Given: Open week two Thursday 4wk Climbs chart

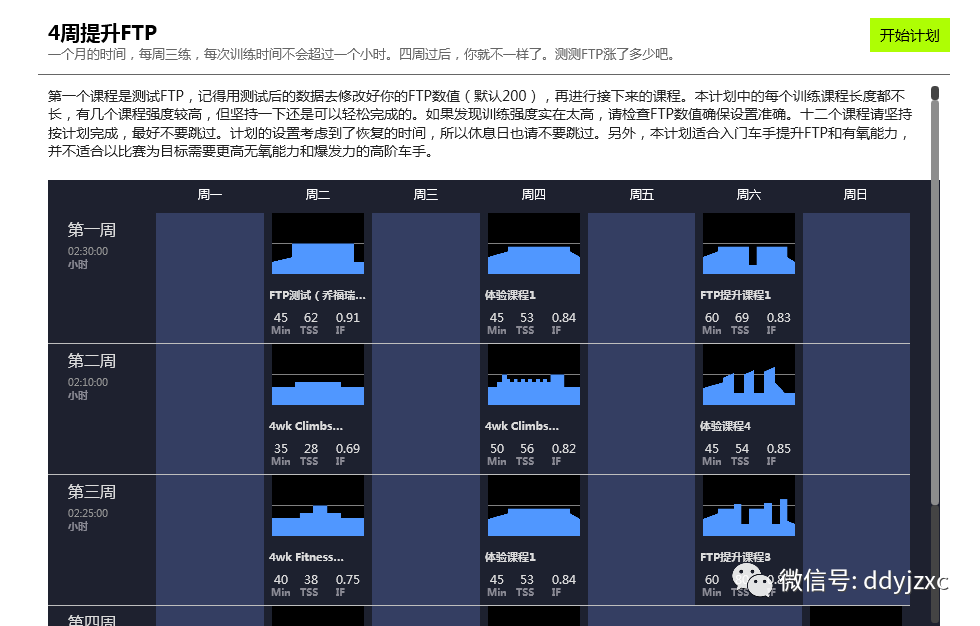Looking at the screenshot, I should click(x=534, y=375).
